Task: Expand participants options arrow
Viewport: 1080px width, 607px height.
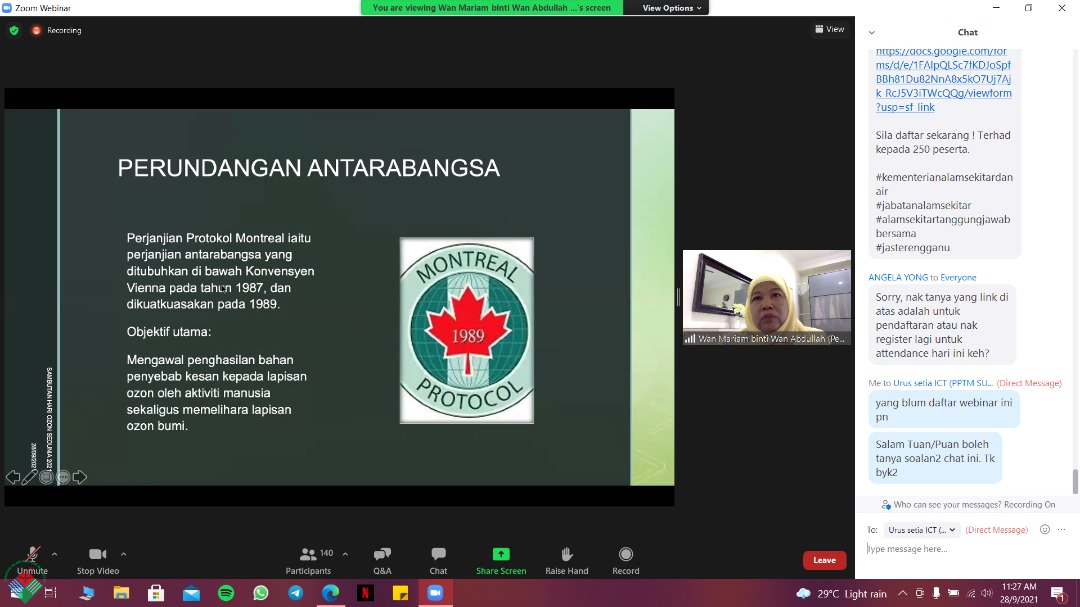Action: pos(345,554)
